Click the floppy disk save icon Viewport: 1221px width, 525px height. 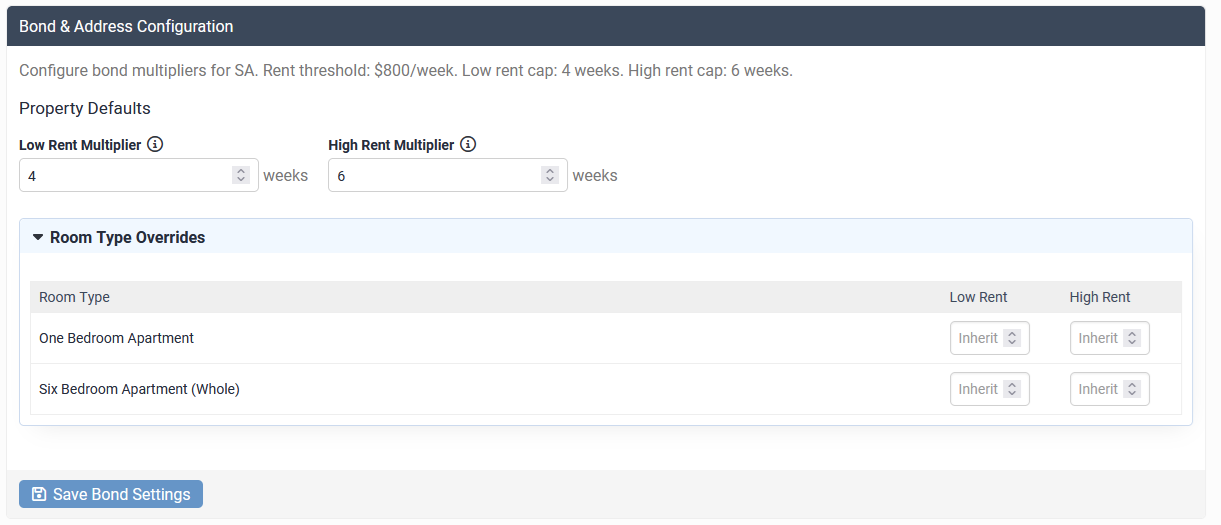39,494
